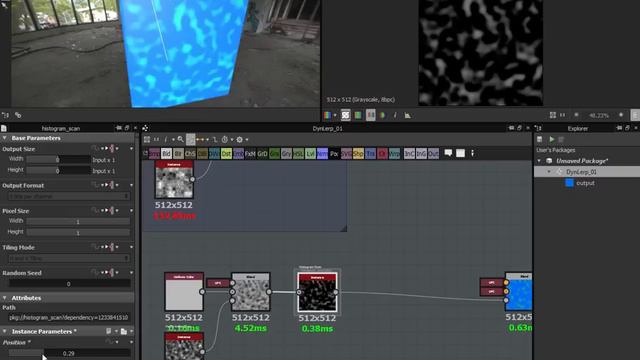Add a Gradient node via GrD shortcut

262,153
